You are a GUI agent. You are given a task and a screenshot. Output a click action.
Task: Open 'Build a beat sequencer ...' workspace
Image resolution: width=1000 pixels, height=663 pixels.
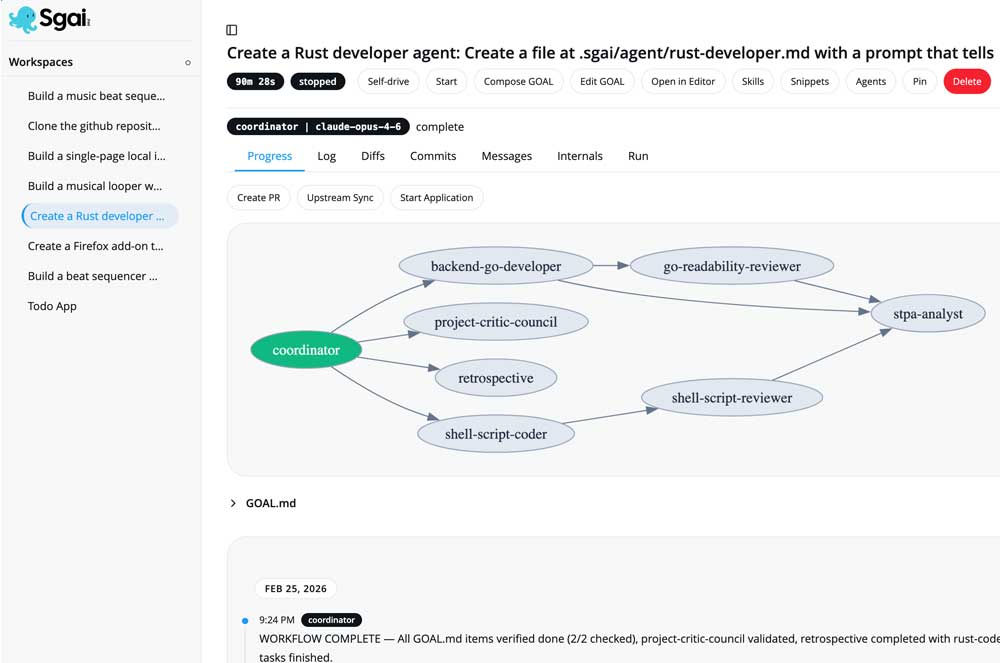pyautogui.click(x=92, y=276)
